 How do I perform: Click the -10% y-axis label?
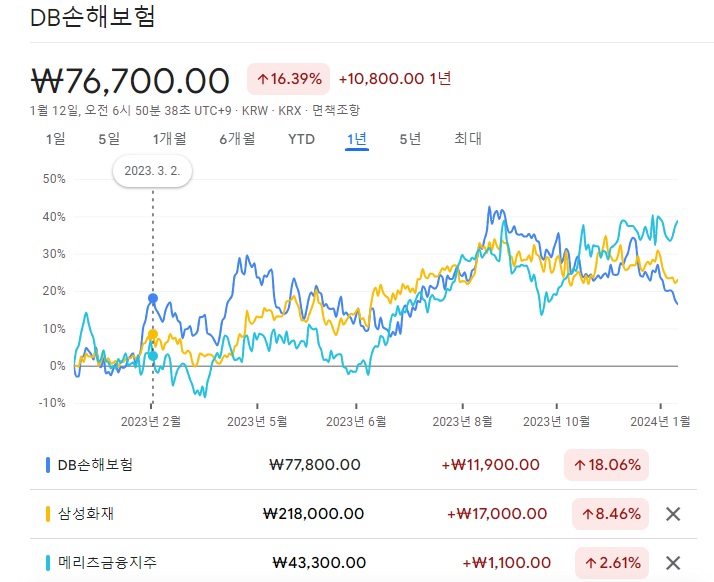point(52,403)
